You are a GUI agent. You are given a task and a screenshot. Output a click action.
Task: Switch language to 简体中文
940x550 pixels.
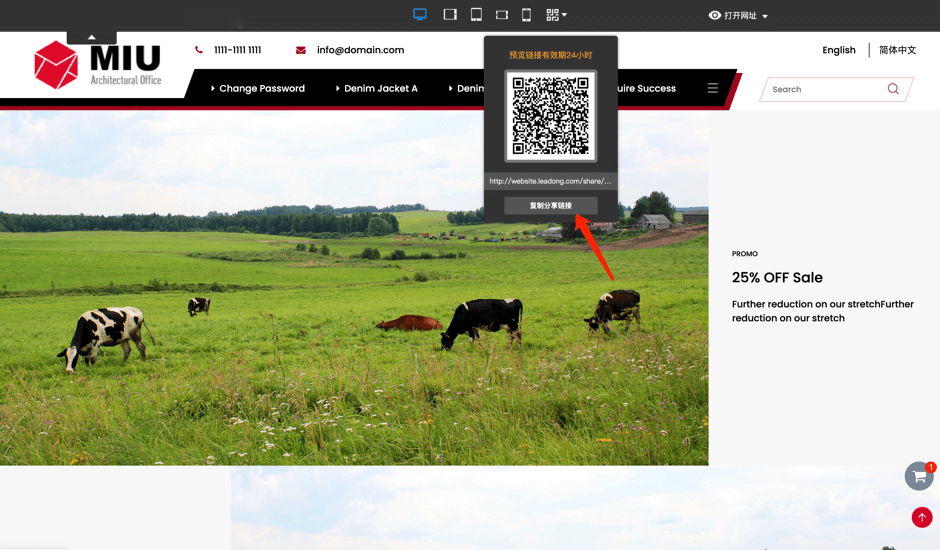(897, 50)
